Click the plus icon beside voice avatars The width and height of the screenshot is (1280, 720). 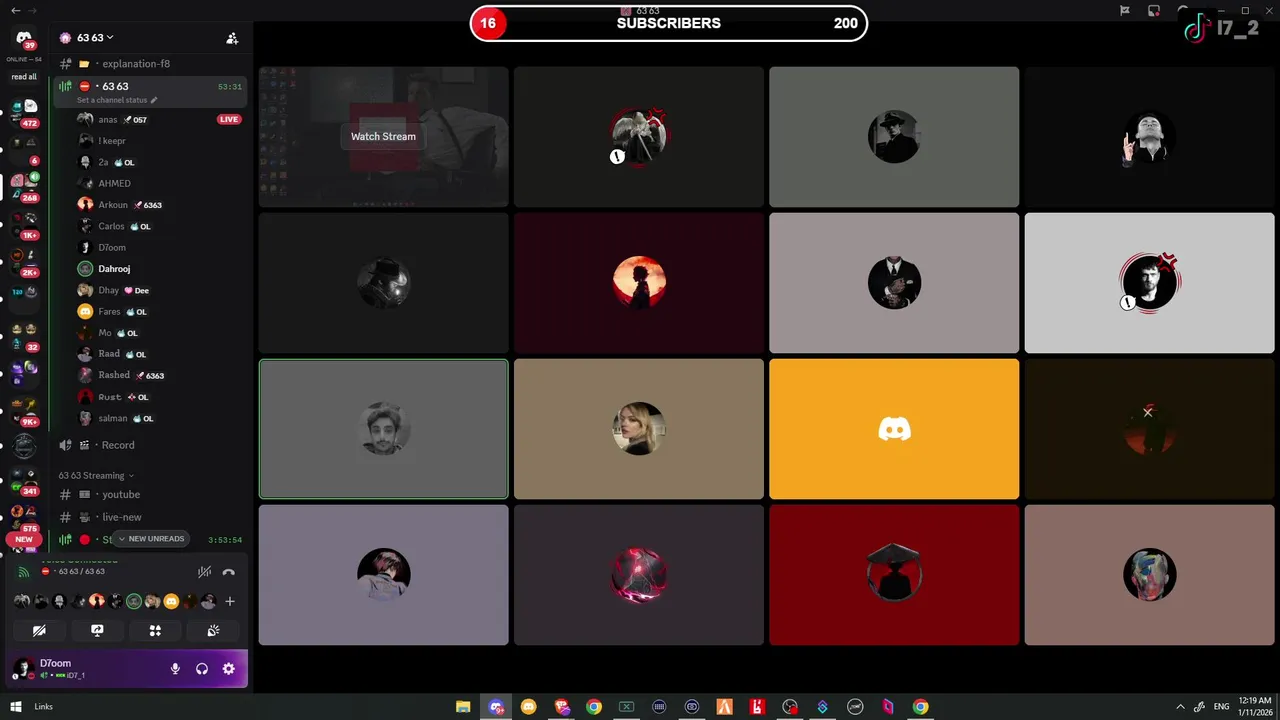[x=230, y=601]
